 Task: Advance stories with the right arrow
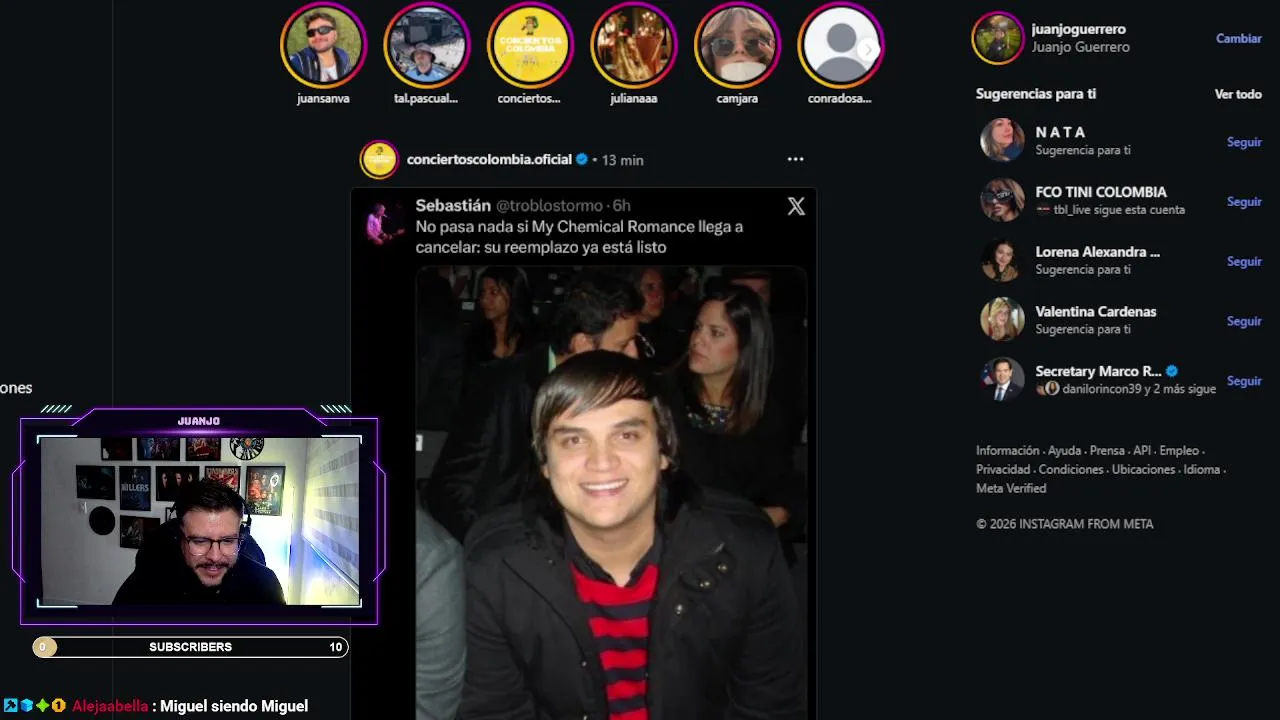click(x=868, y=49)
